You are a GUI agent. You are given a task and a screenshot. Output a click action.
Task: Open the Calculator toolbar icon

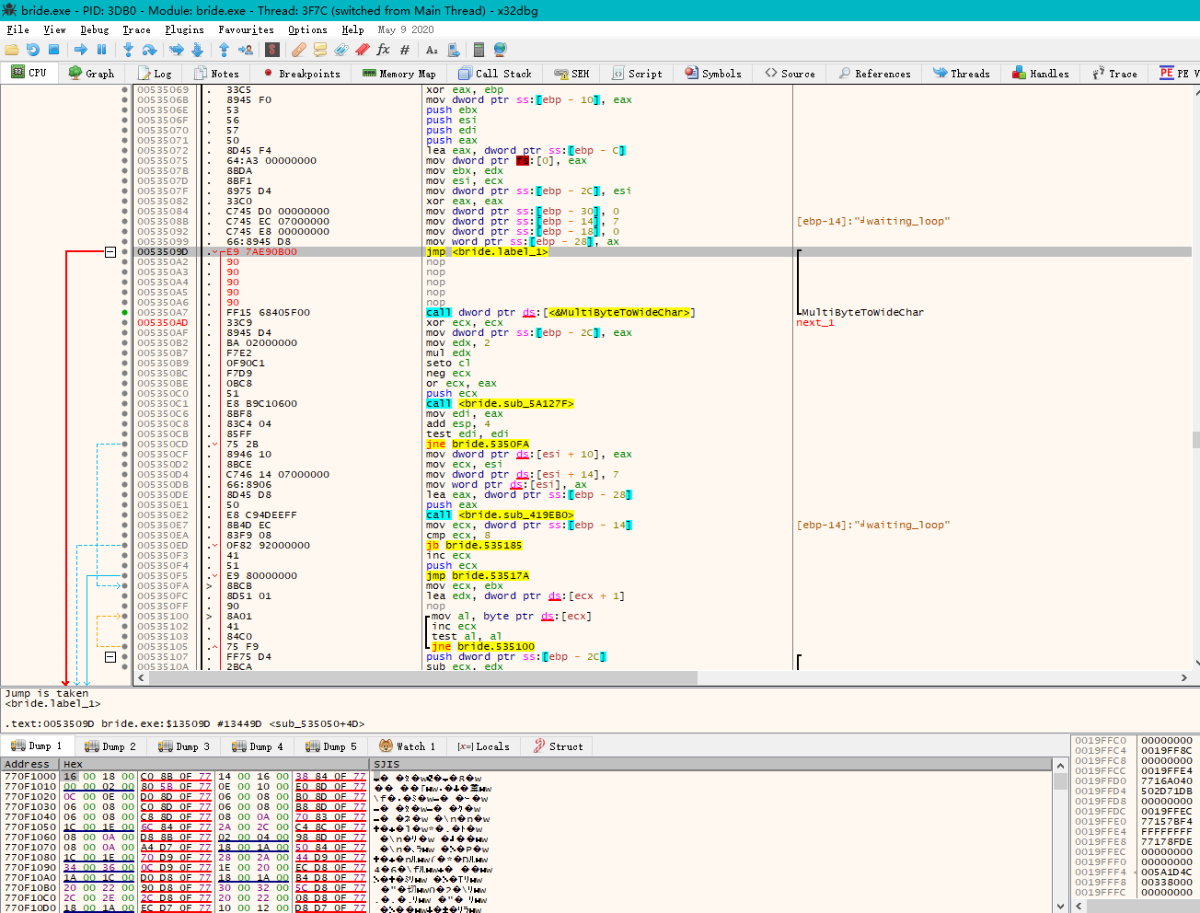pyautogui.click(x=479, y=49)
